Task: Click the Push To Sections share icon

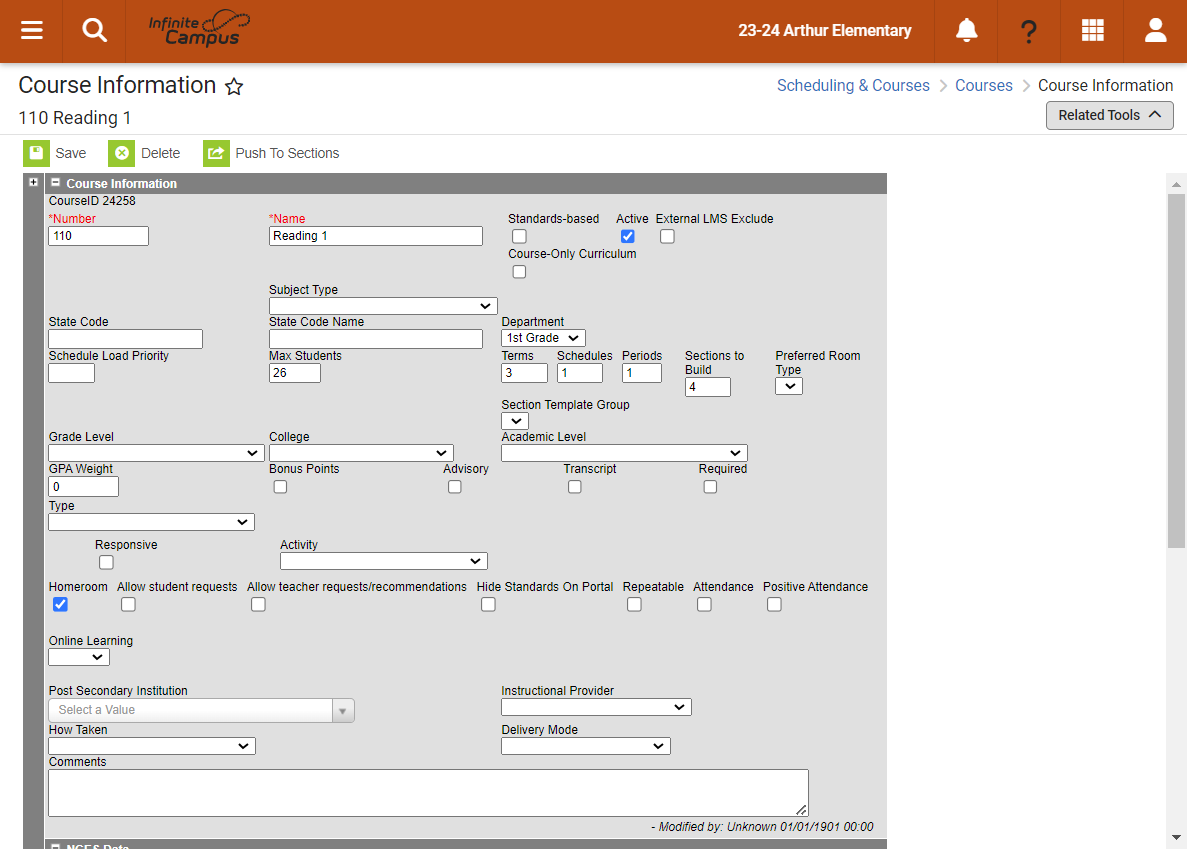Action: [216, 153]
